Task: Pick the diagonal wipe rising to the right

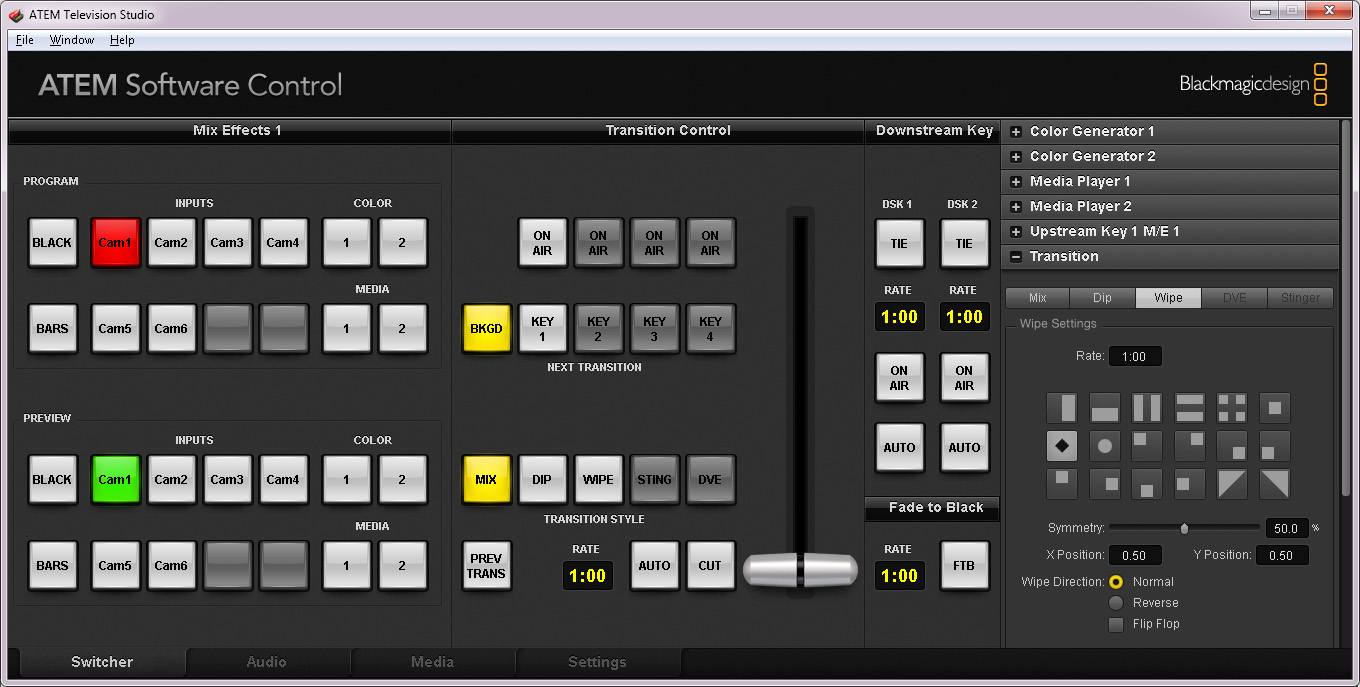Action: (1232, 484)
